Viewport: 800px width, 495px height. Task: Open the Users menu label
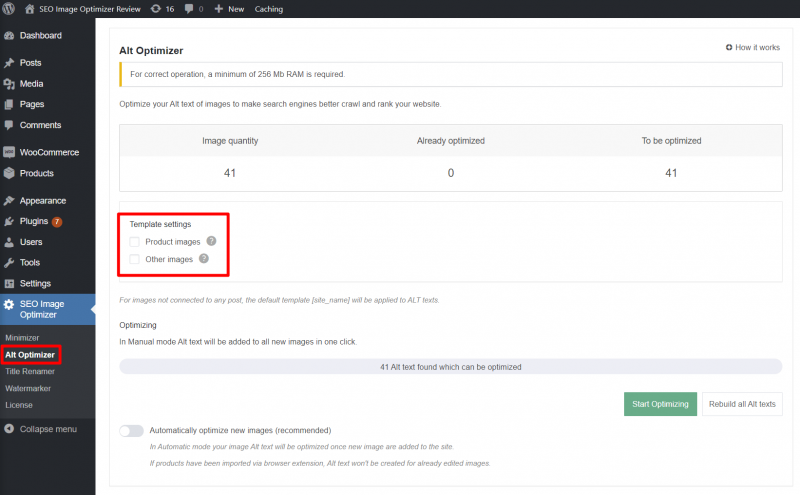[x=31, y=242]
